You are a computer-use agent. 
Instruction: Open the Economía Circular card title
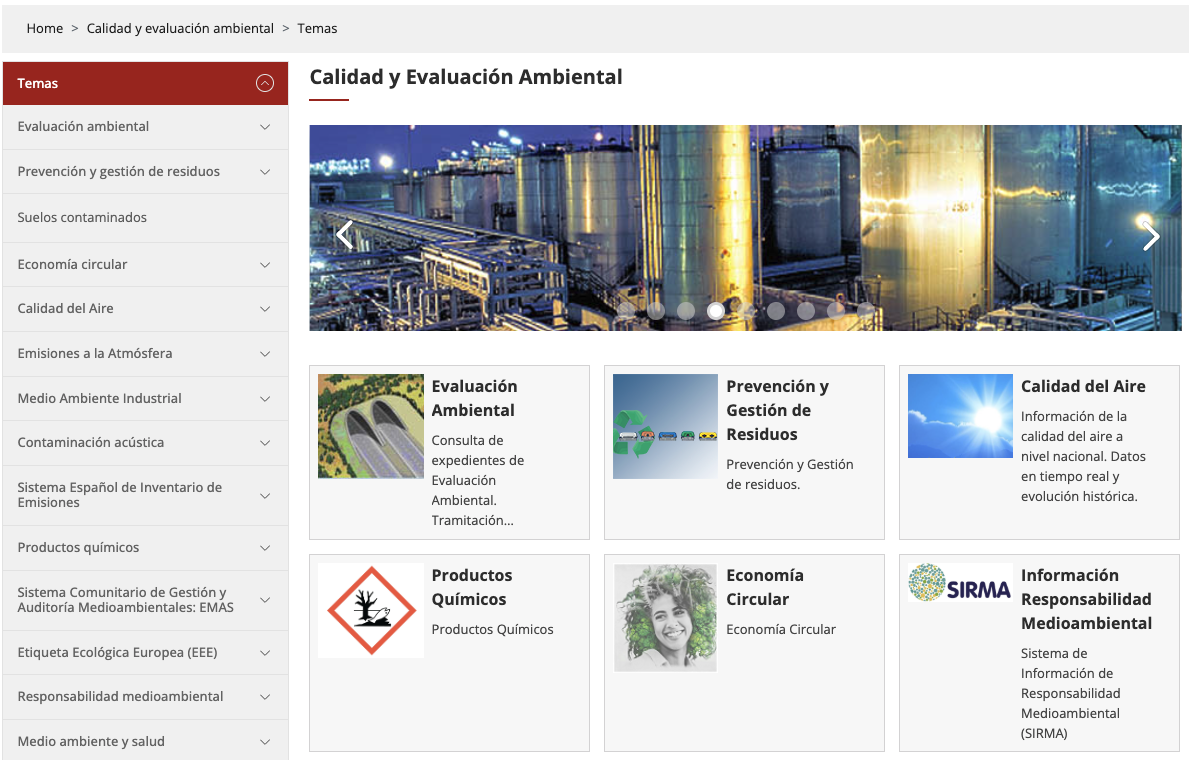[765, 587]
